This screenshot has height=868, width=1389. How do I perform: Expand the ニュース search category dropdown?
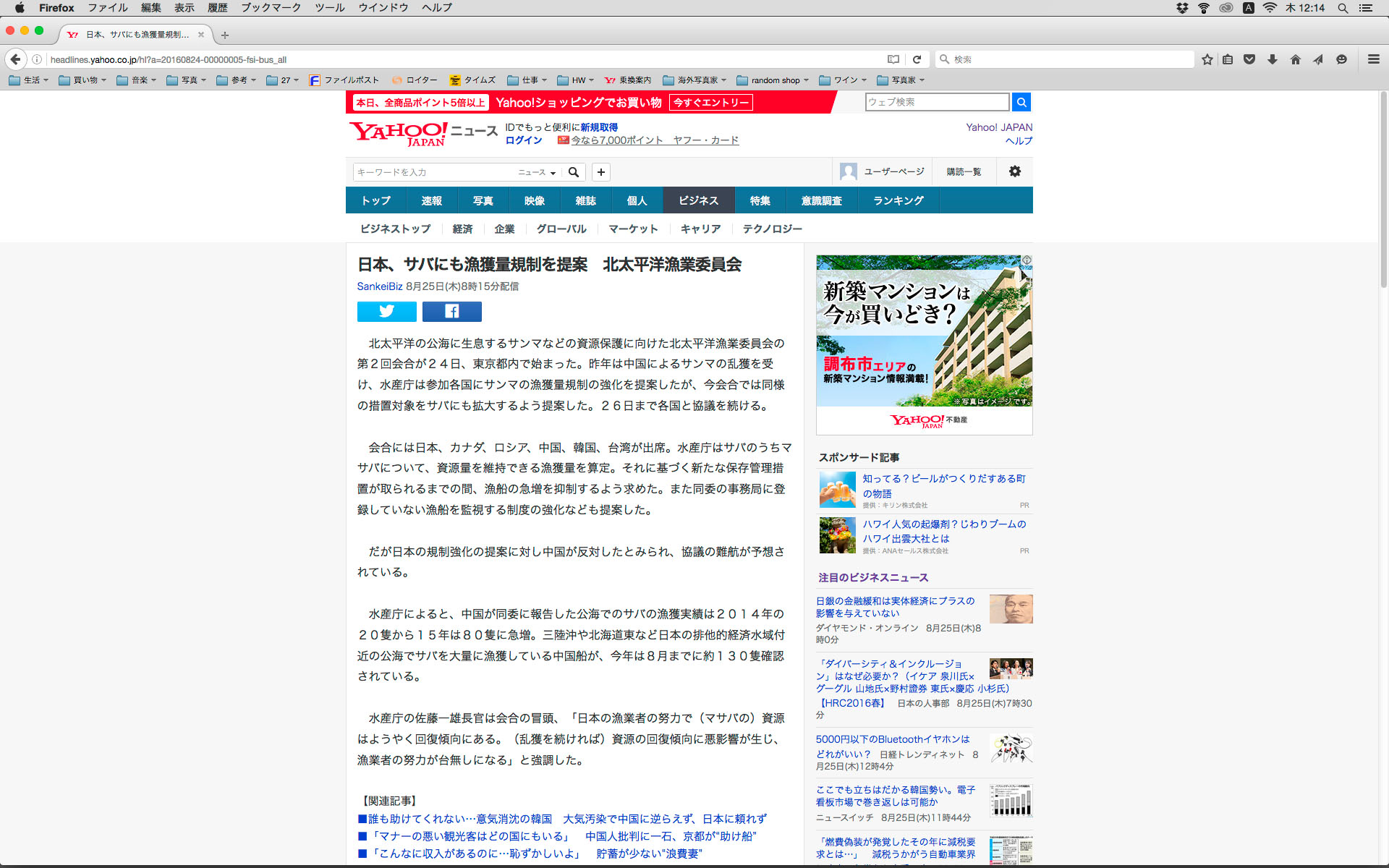(537, 172)
